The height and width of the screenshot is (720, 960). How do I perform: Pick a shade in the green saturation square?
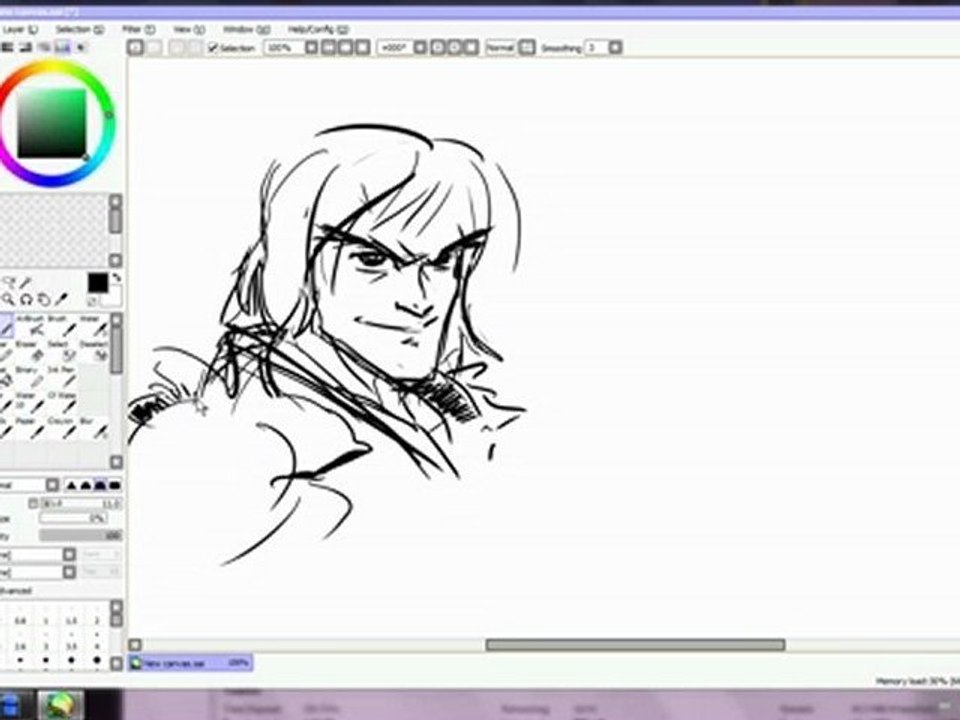pos(51,123)
